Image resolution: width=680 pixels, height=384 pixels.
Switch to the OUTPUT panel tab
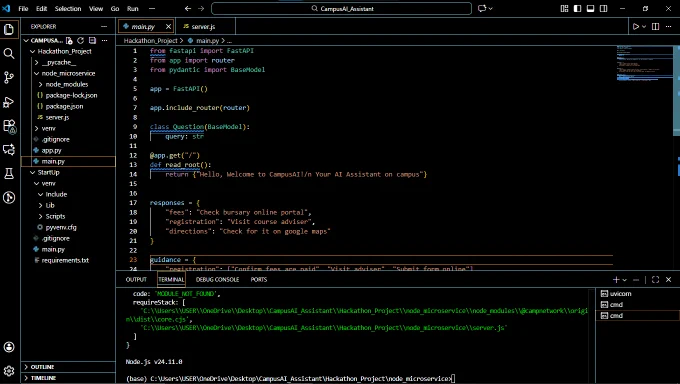[x=136, y=280]
